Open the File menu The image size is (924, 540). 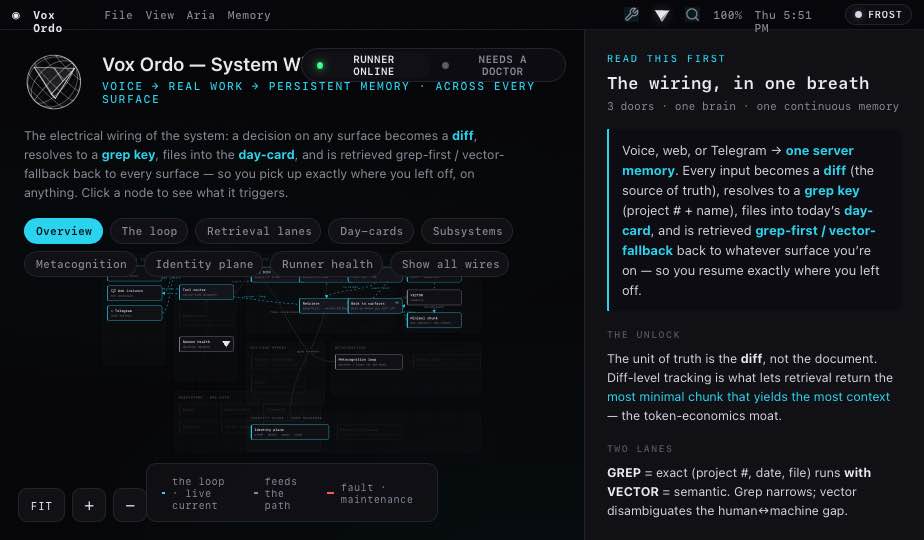pyautogui.click(x=118, y=15)
